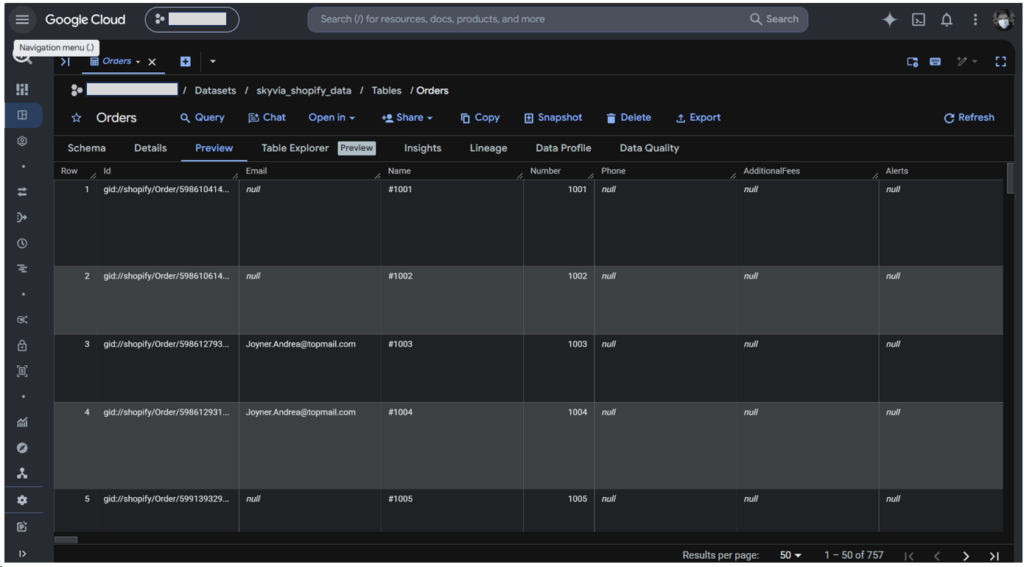Click the Datasets breadcrumb link

215,91
